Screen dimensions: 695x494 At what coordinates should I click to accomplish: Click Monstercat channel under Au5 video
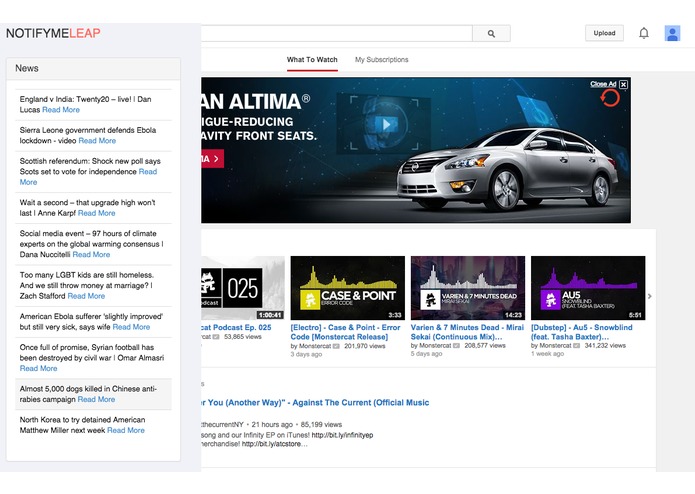[555, 346]
